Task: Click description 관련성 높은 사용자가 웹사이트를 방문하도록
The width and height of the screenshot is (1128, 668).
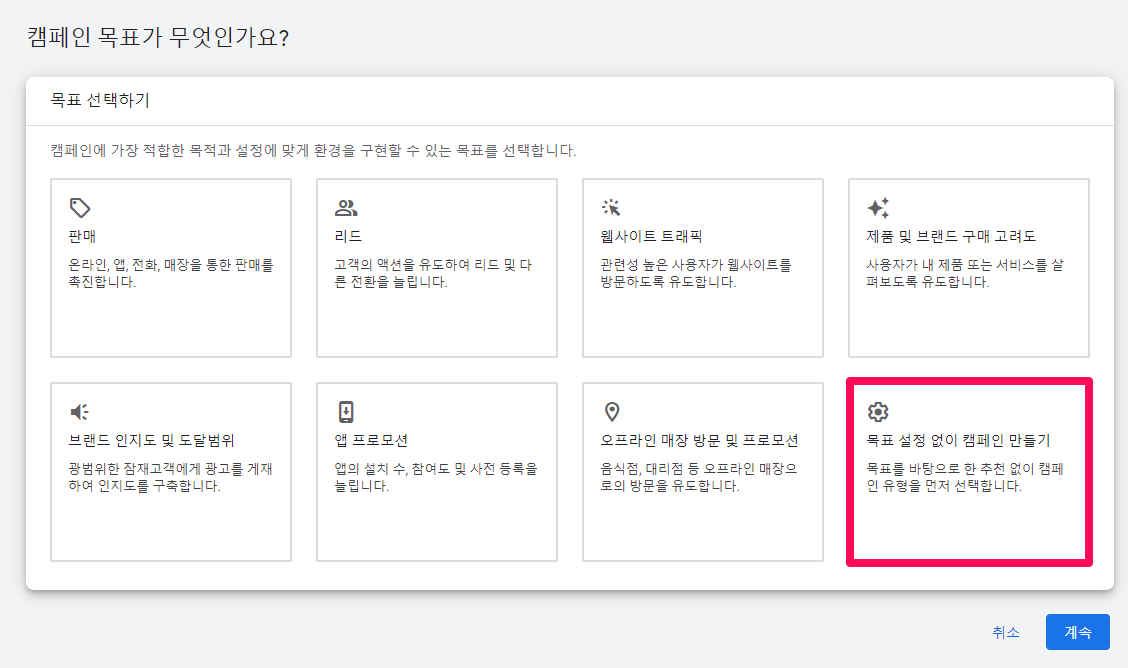Action: 696,273
